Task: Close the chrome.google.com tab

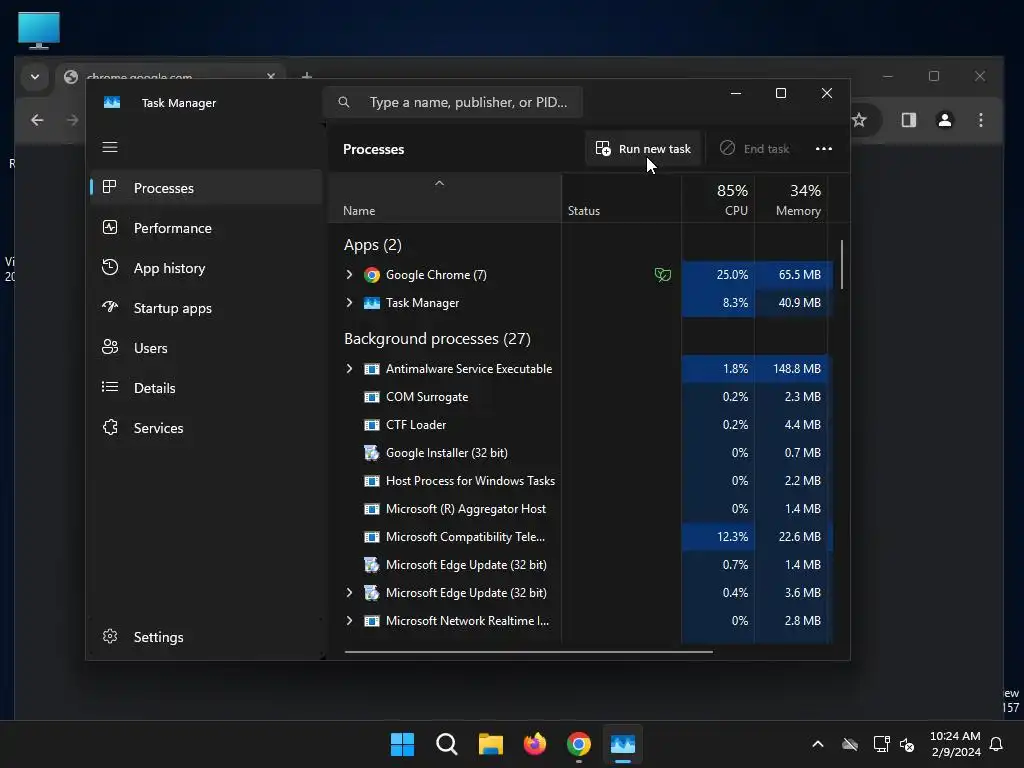Action: 271,76
